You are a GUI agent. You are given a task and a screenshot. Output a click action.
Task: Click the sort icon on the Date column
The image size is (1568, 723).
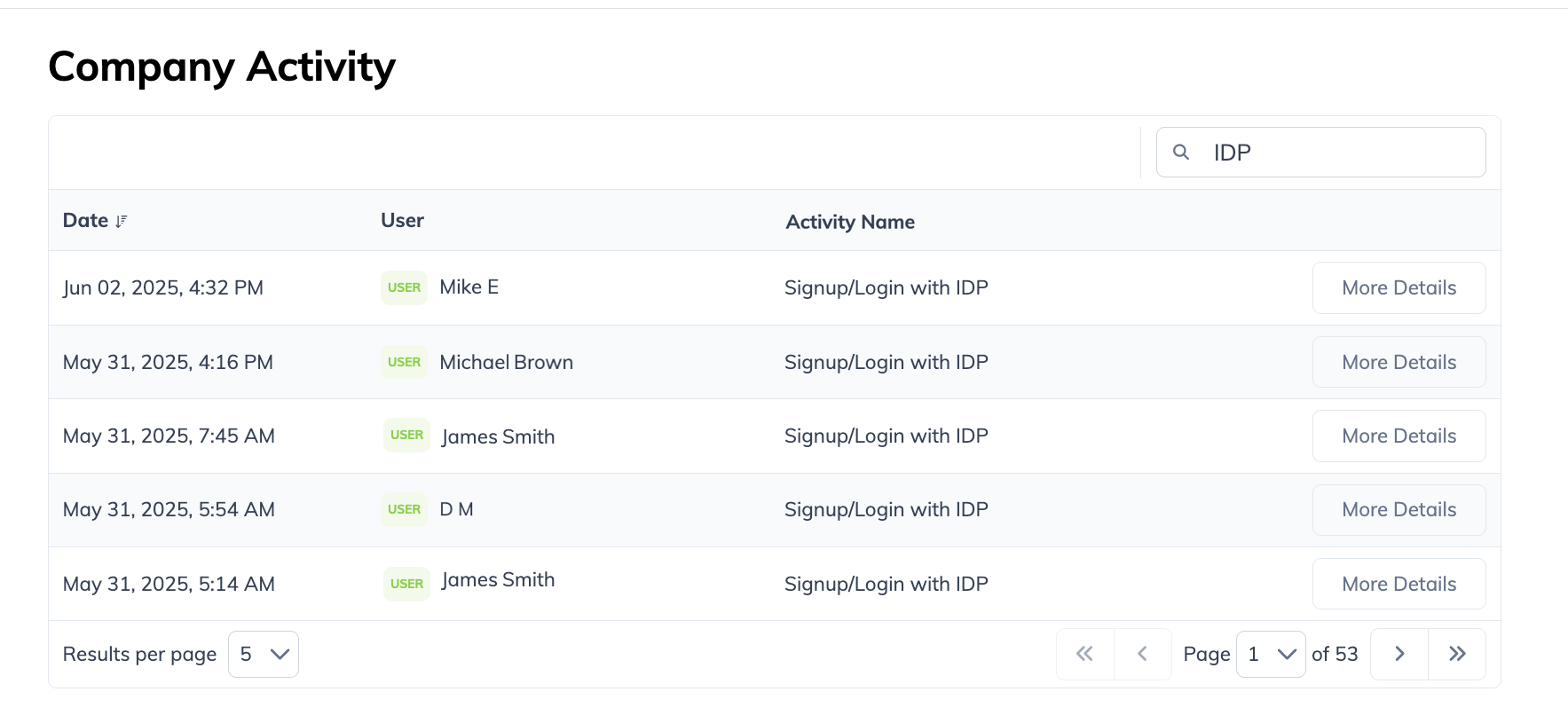pyautogui.click(x=122, y=221)
